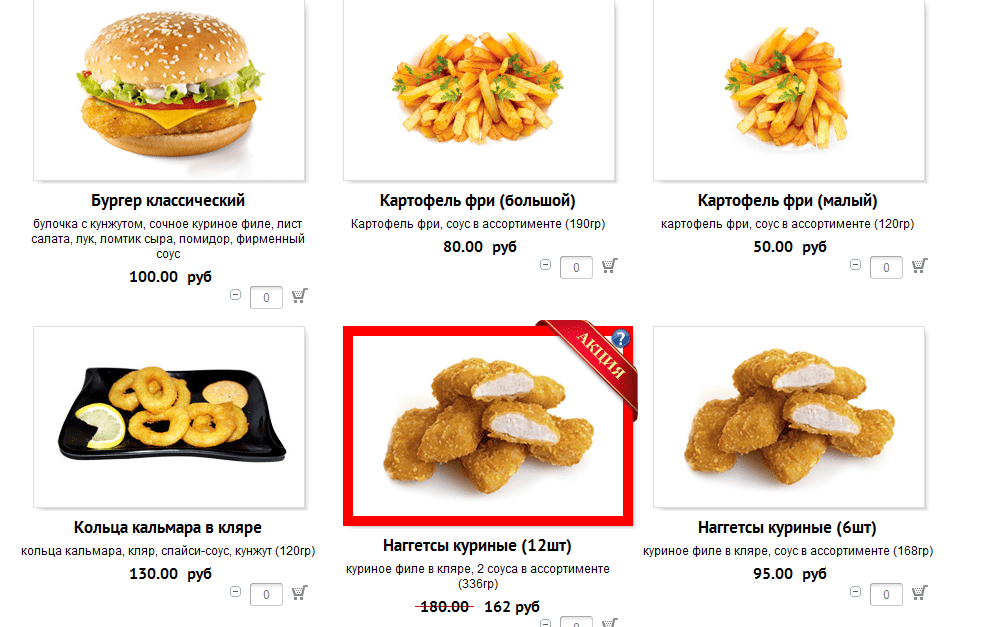Click the blue question mark promo icon
Screen dimensions: 993x627
(621, 339)
